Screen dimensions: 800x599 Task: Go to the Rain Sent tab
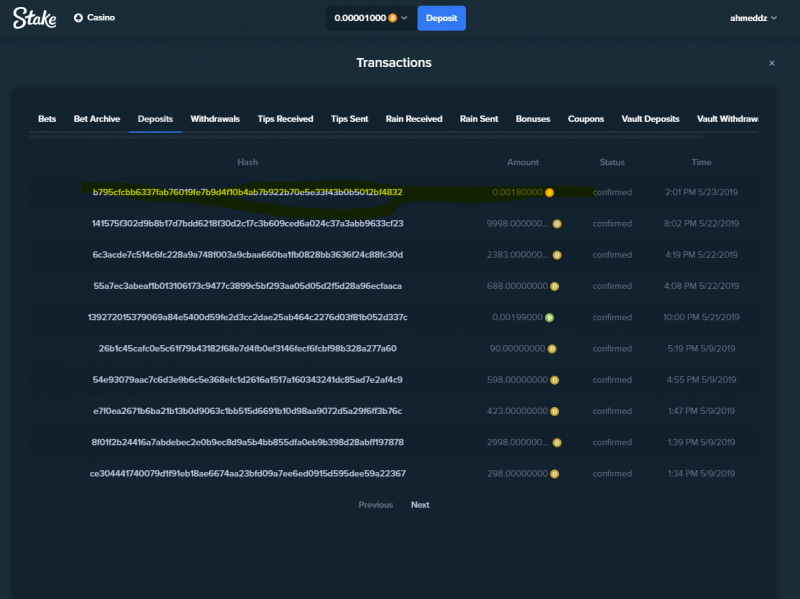point(479,119)
